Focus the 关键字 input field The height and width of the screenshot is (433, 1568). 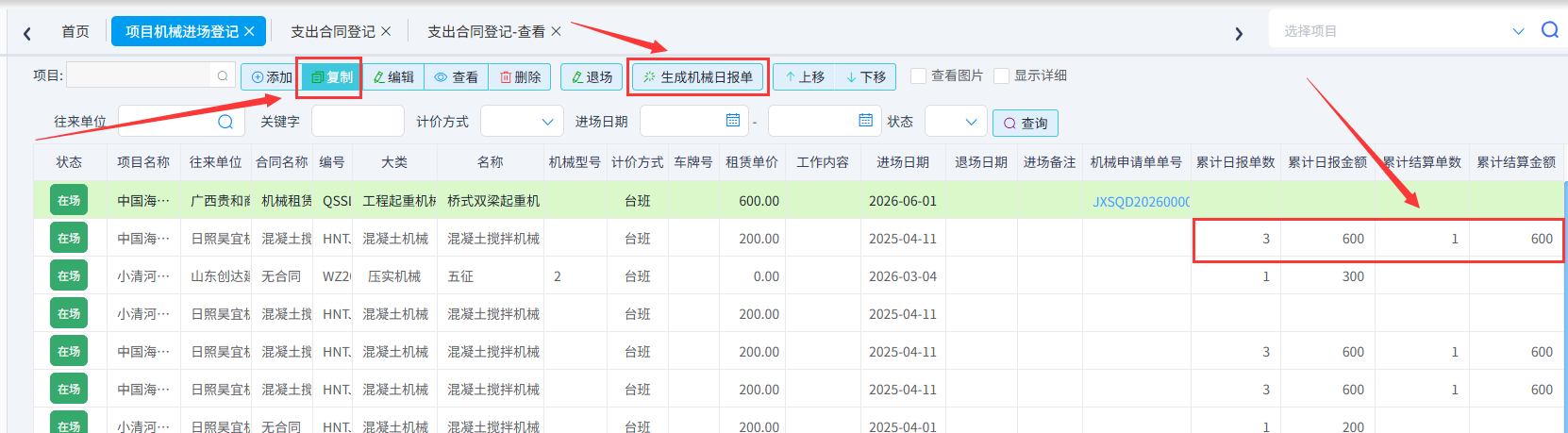pyautogui.click(x=358, y=121)
